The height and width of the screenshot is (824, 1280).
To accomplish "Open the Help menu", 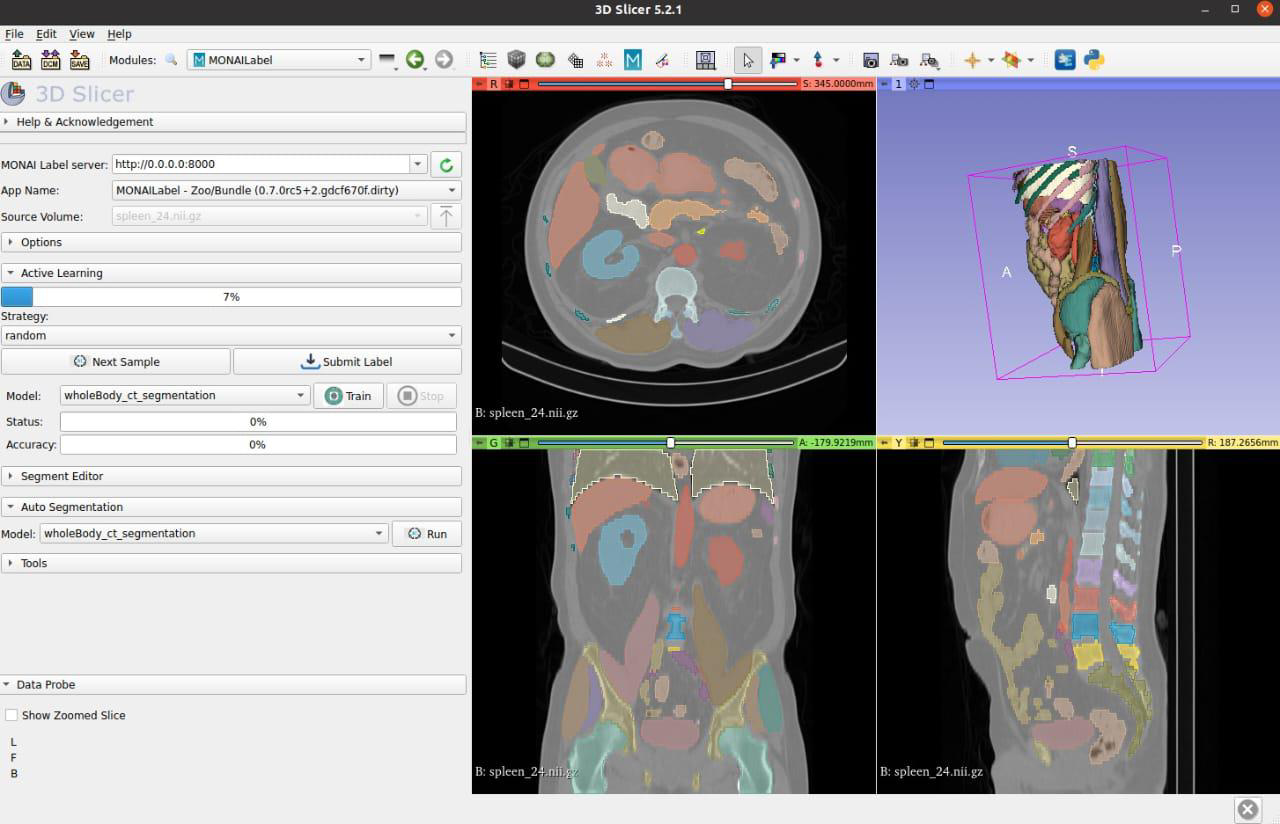I will pos(119,34).
